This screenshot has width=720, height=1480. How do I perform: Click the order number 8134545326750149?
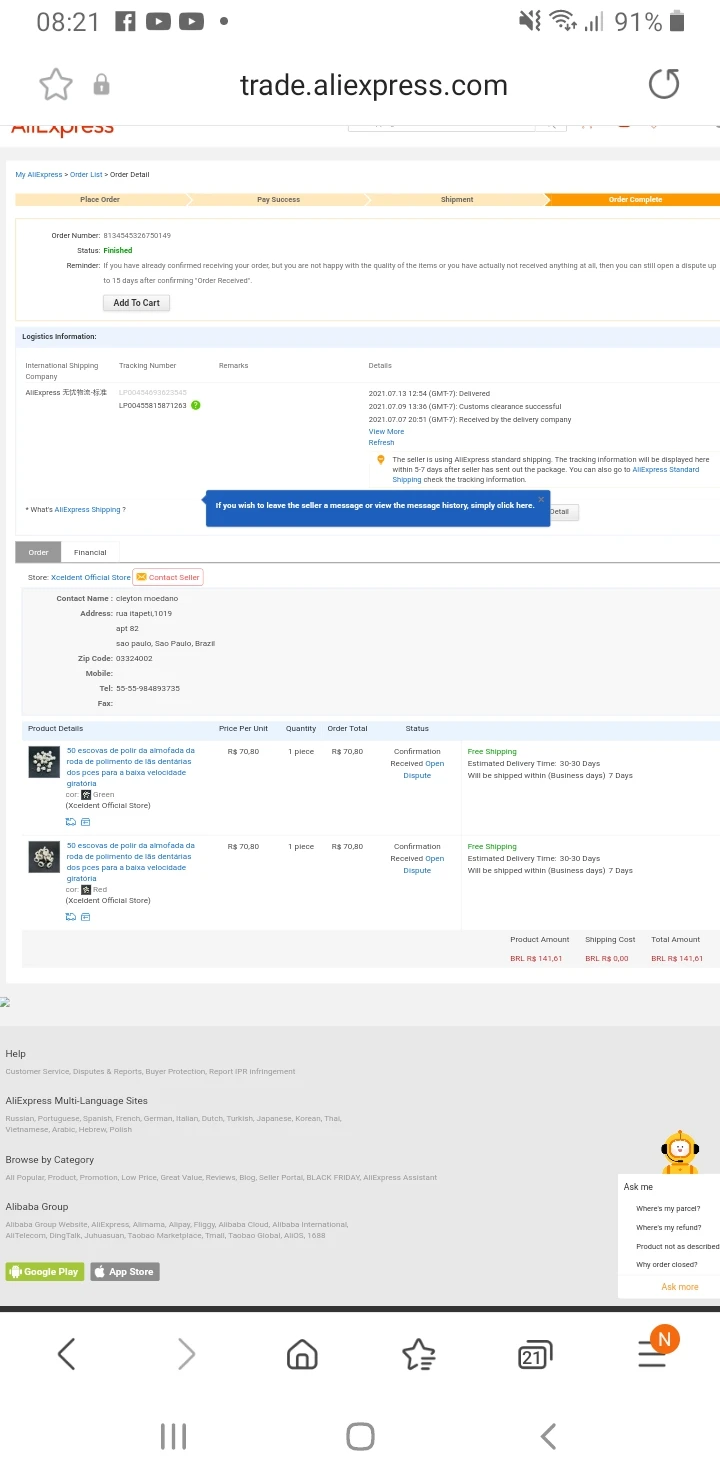click(x=137, y=235)
